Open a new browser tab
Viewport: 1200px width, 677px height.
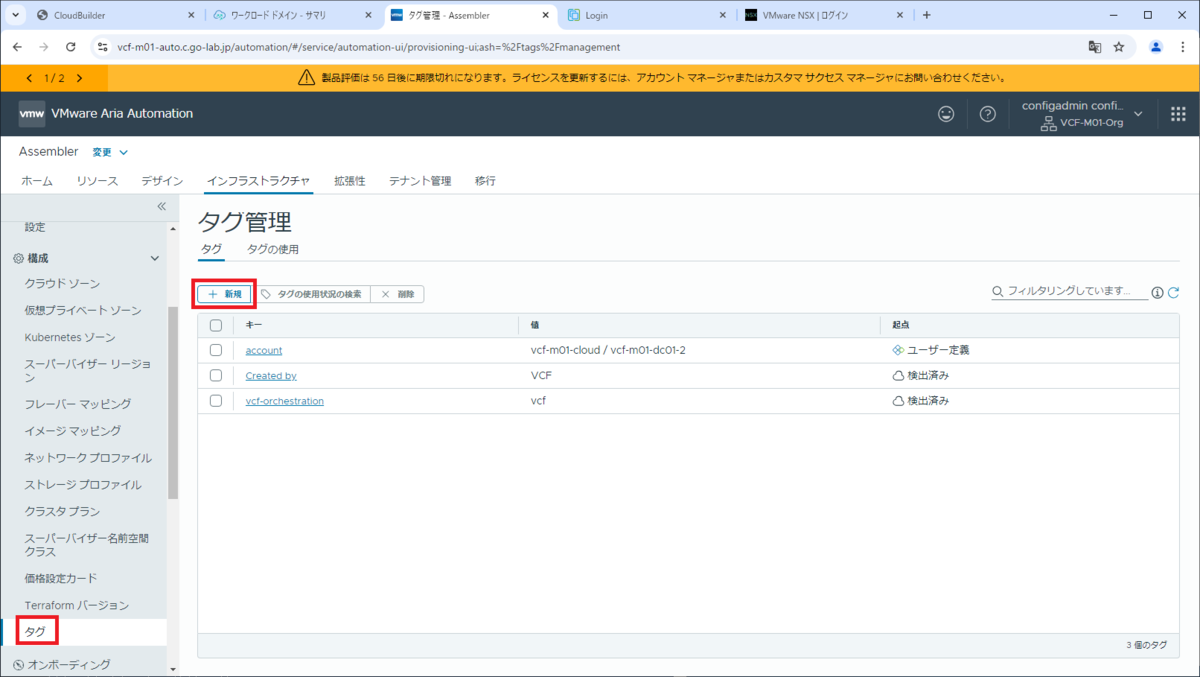(927, 15)
